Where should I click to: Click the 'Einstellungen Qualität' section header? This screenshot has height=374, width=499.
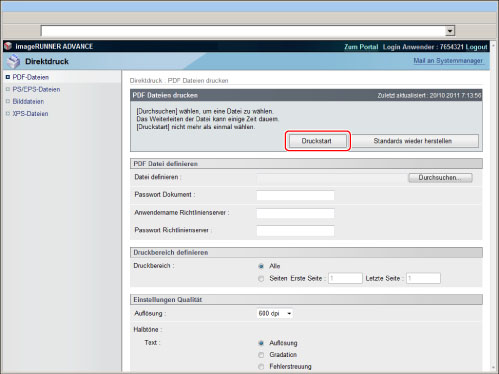306,300
